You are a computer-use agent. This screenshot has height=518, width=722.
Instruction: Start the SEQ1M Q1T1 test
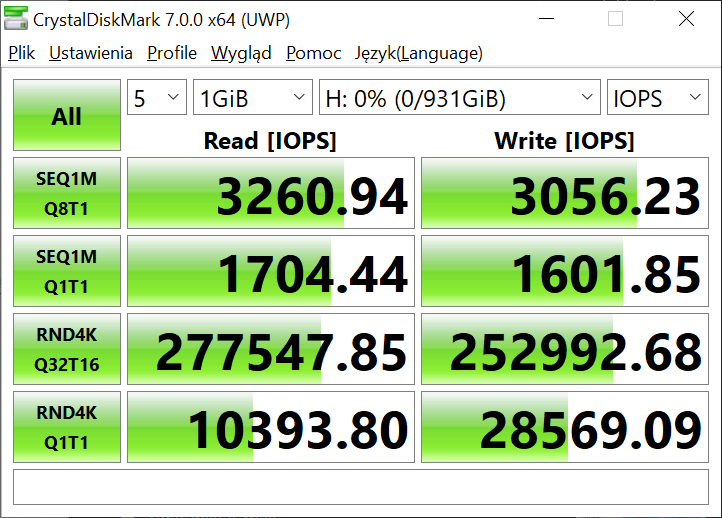click(x=66, y=271)
